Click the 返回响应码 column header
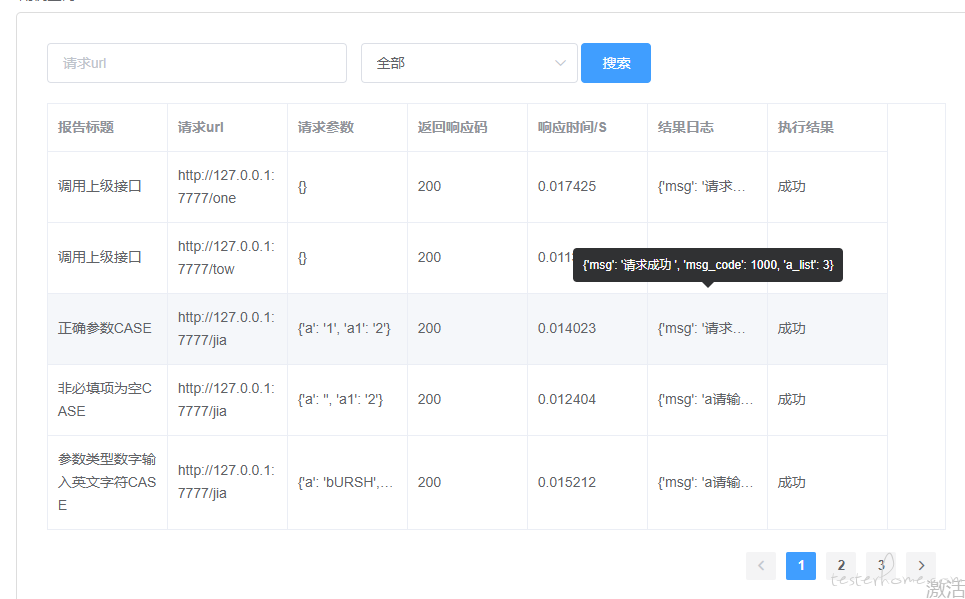 click(x=453, y=127)
